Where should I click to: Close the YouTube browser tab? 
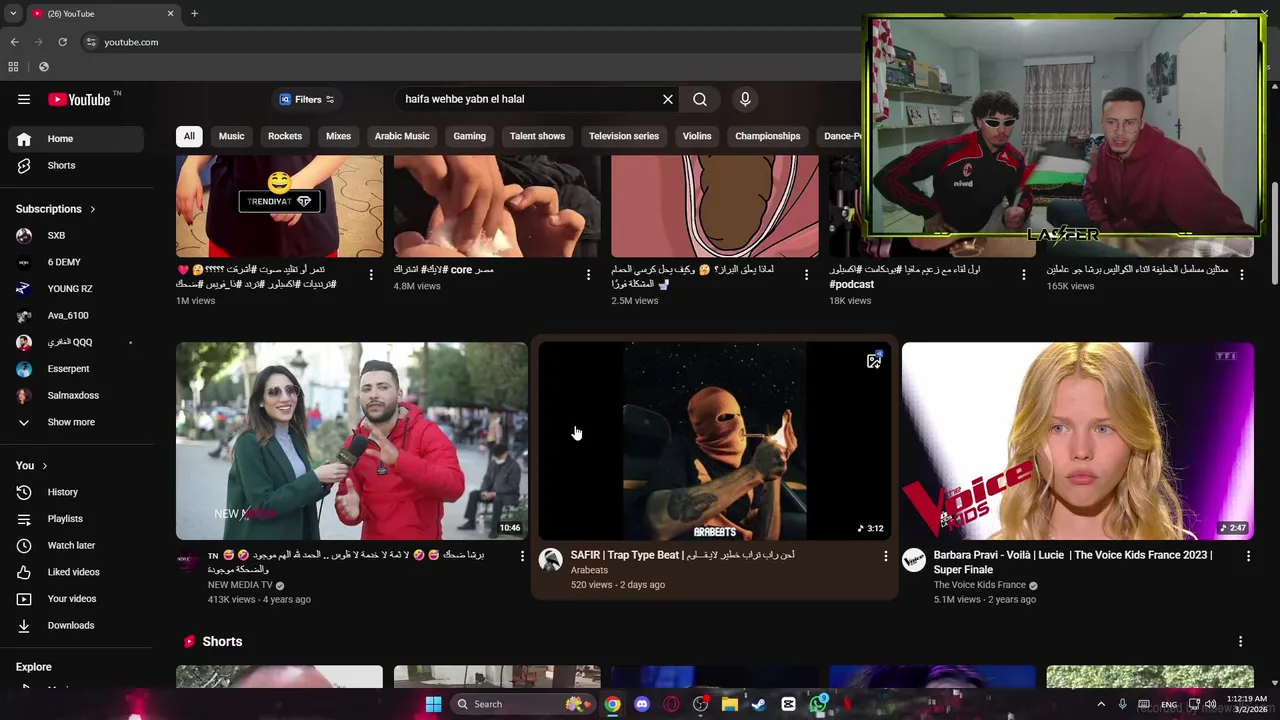[x=170, y=14]
